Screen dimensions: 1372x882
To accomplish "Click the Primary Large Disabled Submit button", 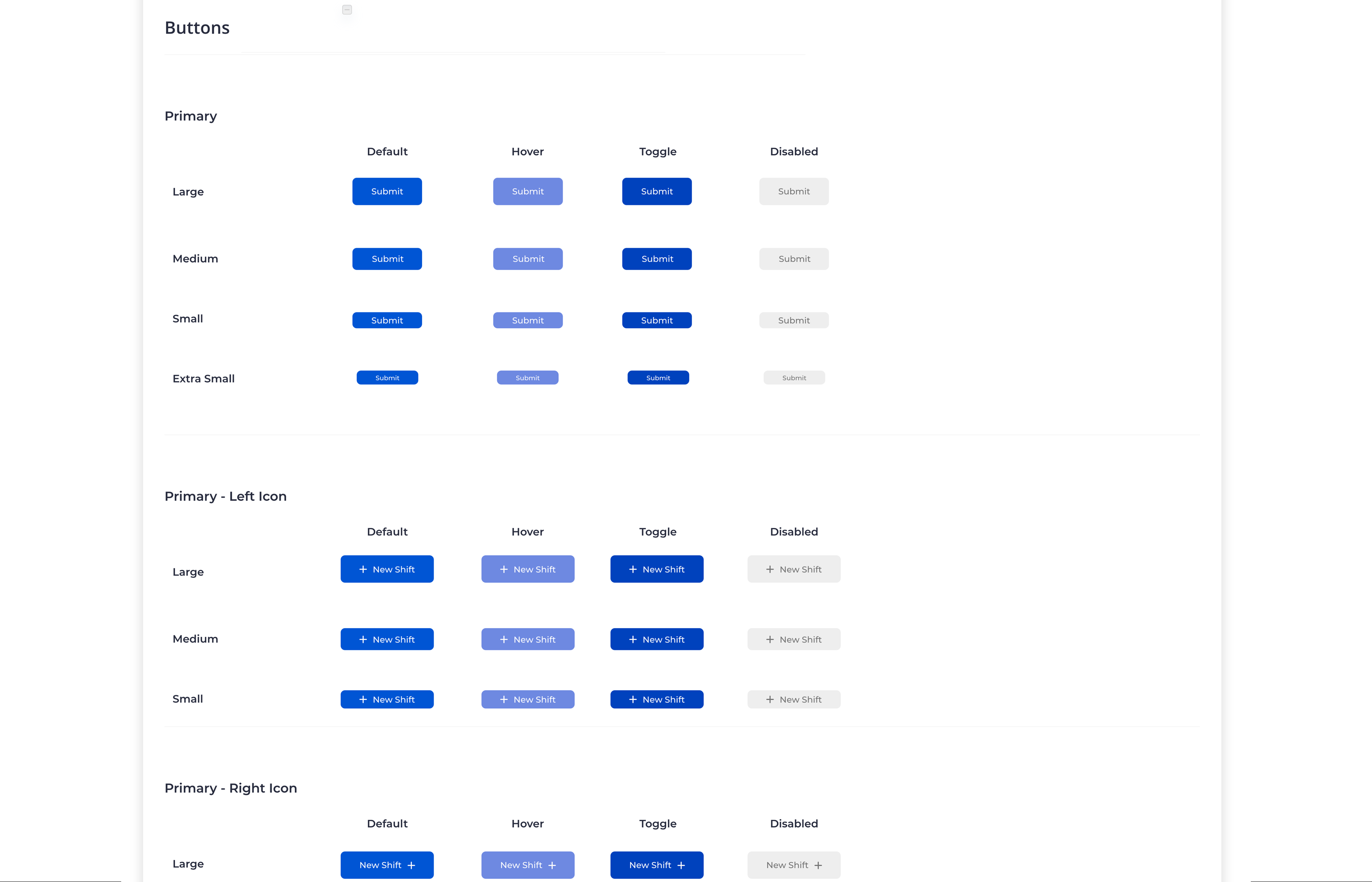I will tap(794, 191).
